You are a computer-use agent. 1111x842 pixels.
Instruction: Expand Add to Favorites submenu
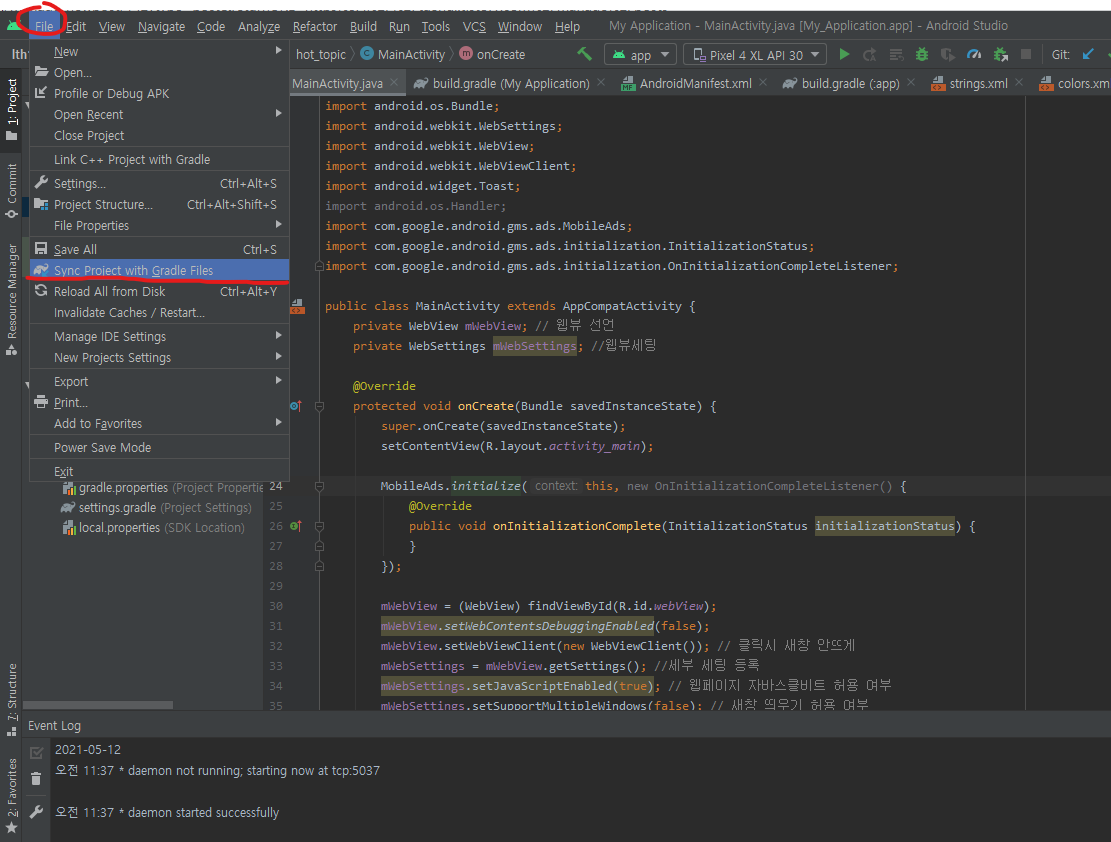coord(159,424)
